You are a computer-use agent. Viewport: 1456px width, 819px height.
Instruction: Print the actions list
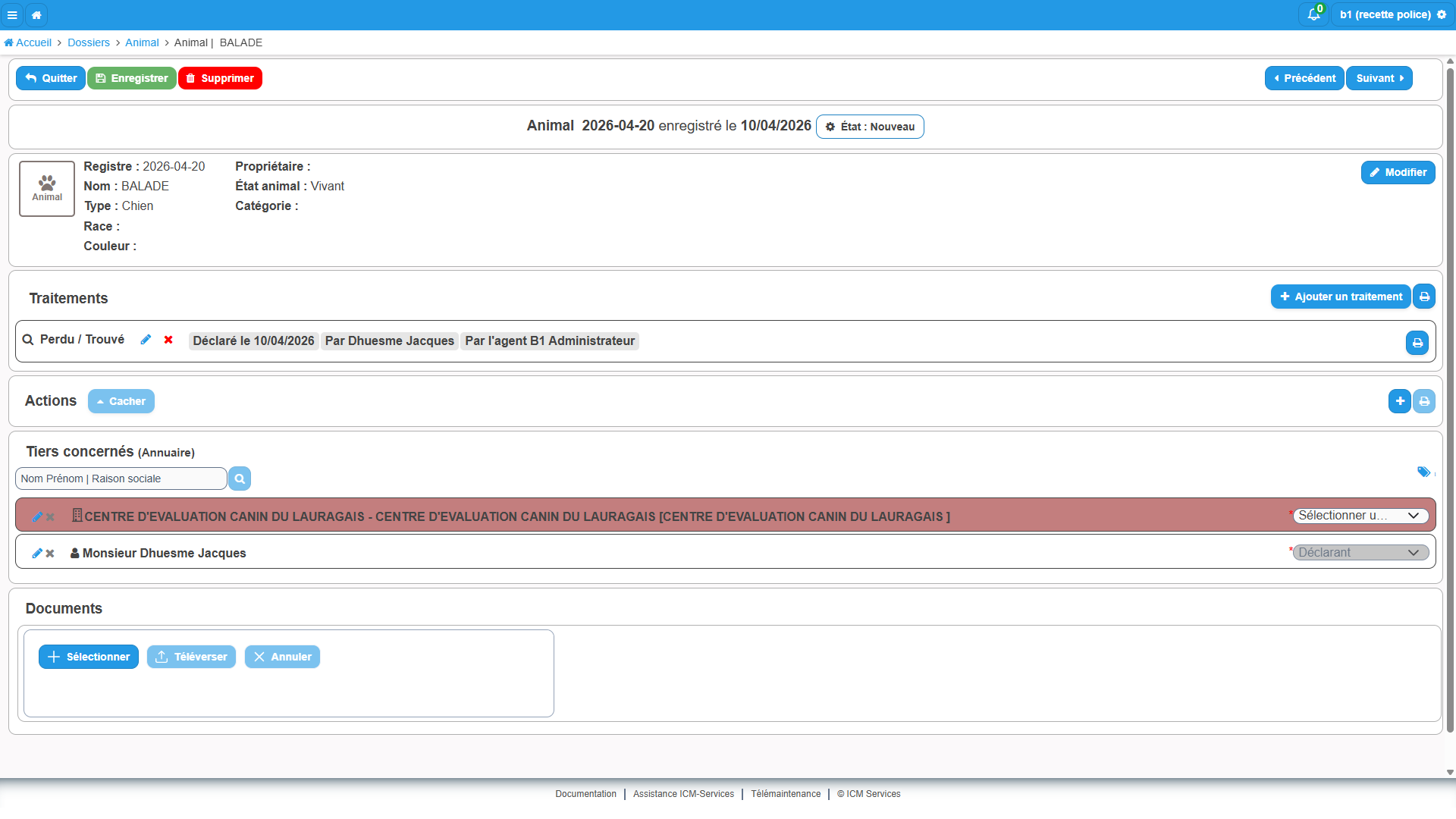click(1424, 401)
